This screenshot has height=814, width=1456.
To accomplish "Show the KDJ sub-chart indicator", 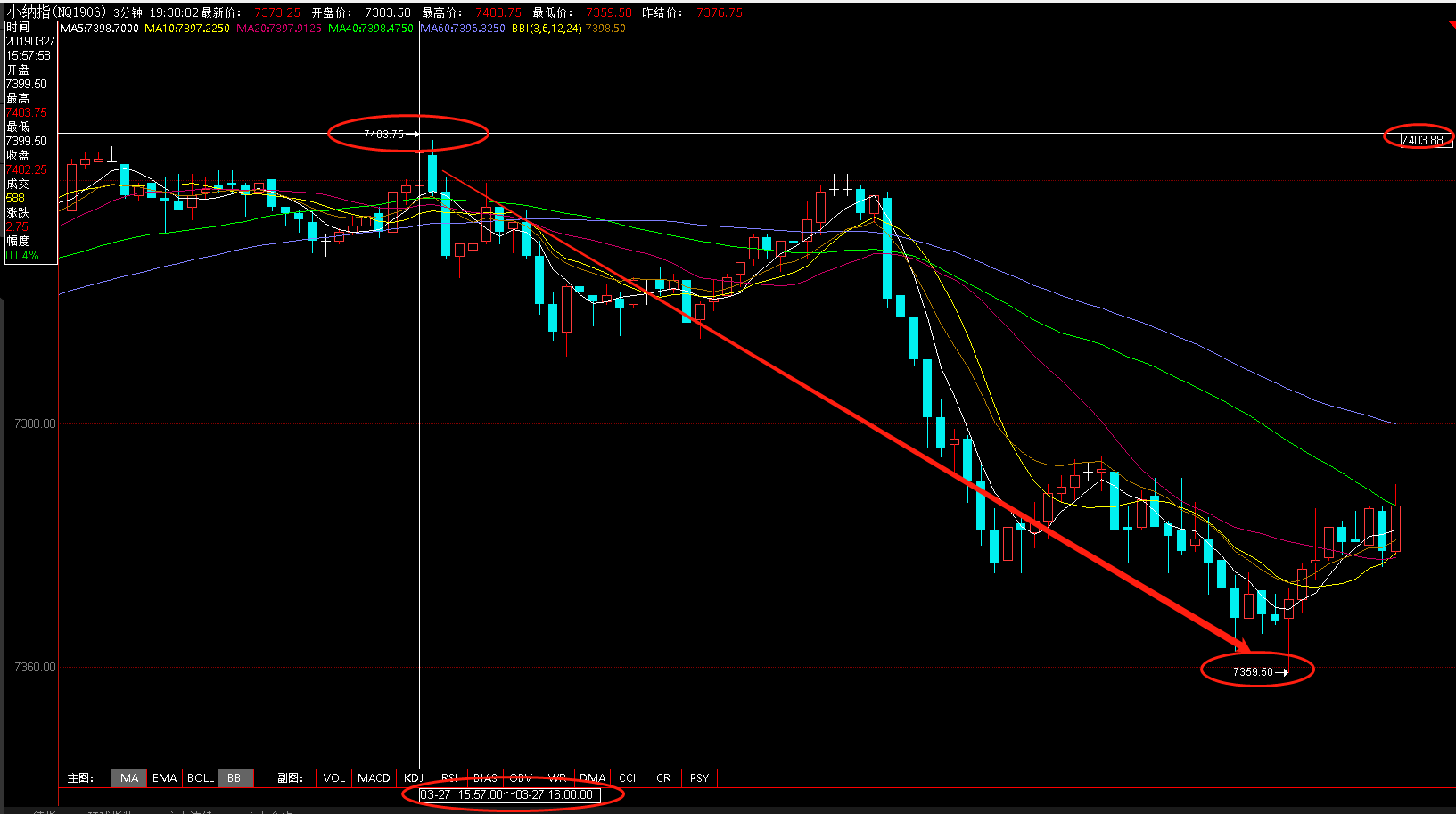I will [x=414, y=778].
